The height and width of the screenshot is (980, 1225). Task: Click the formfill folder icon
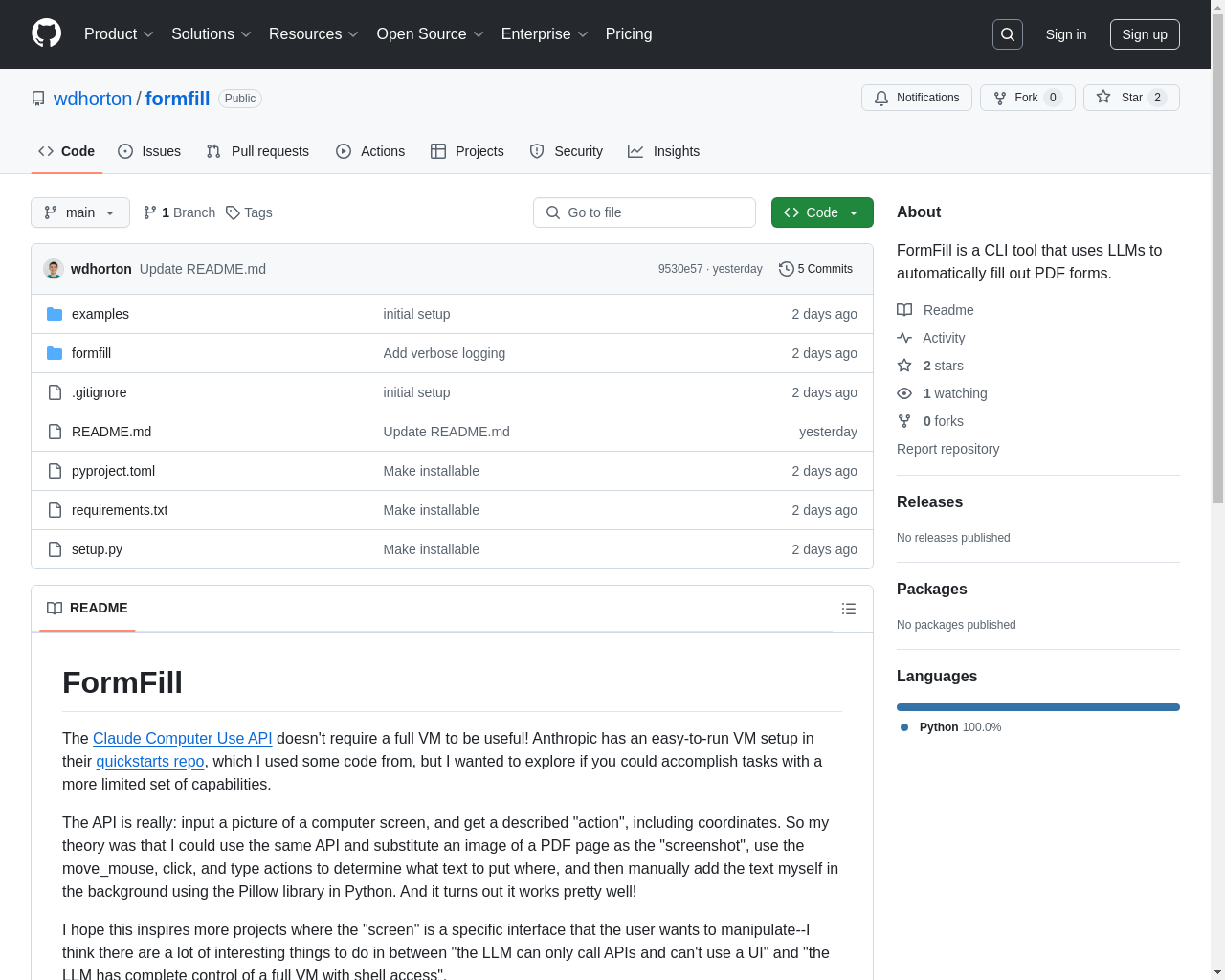[x=55, y=353]
